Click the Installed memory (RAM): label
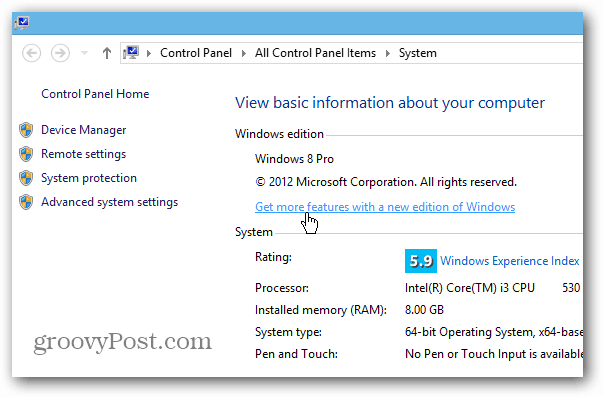603x397 pixels. point(321,310)
